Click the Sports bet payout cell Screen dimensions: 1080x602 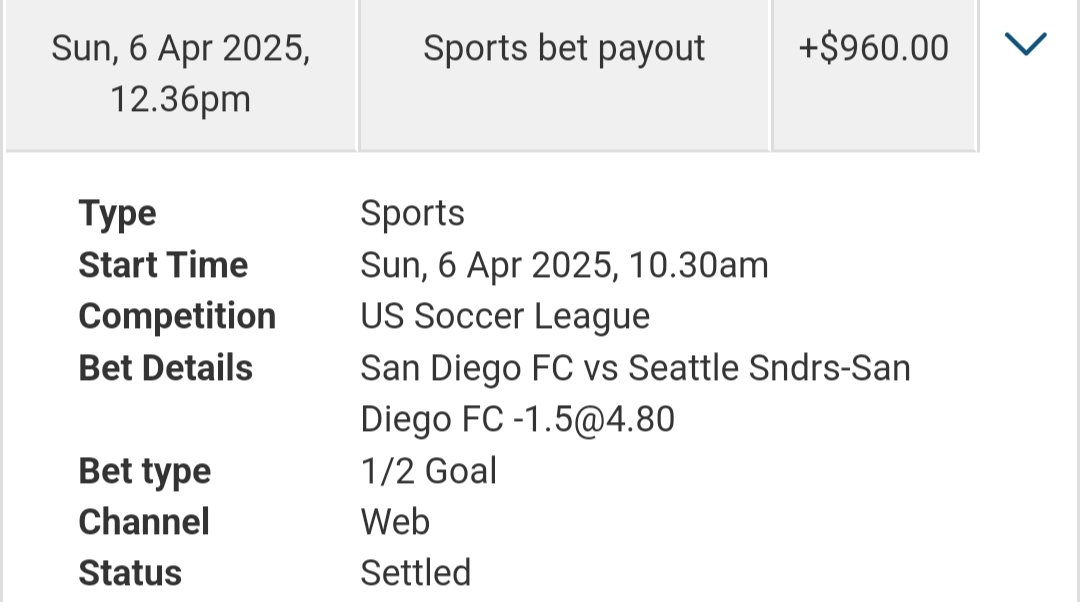pos(564,49)
